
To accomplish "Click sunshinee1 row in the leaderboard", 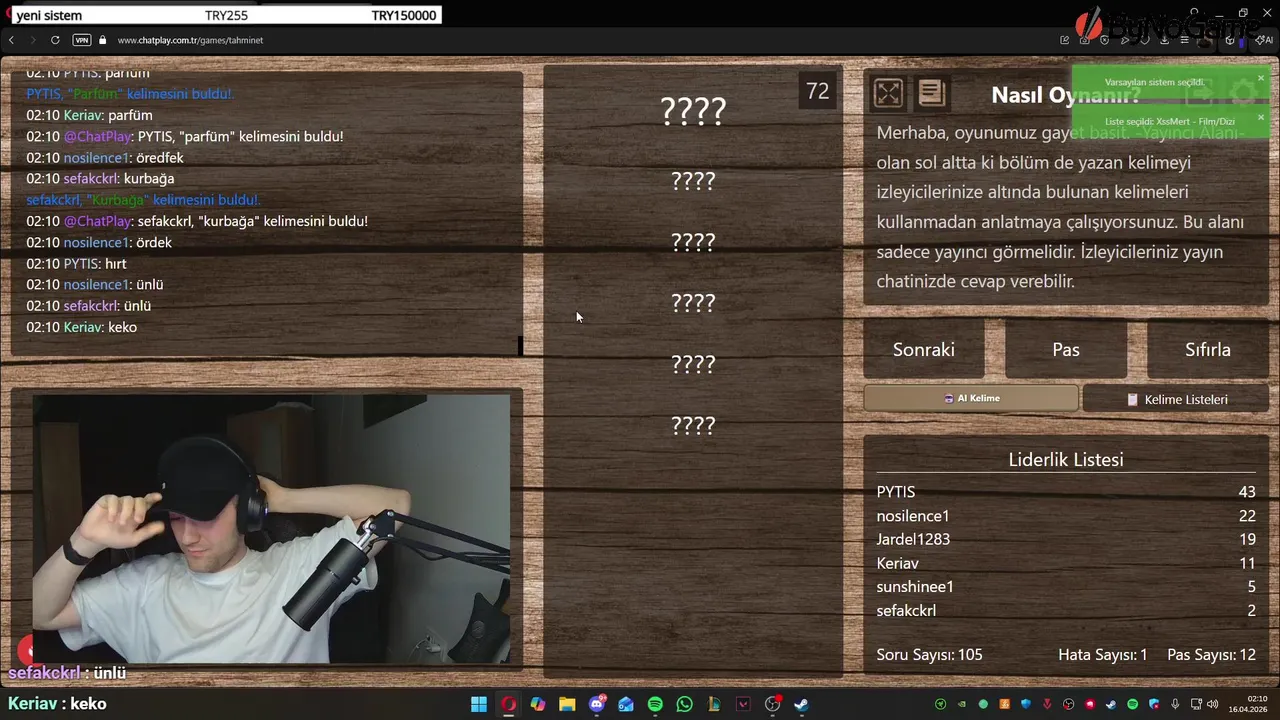I will pos(1066,587).
